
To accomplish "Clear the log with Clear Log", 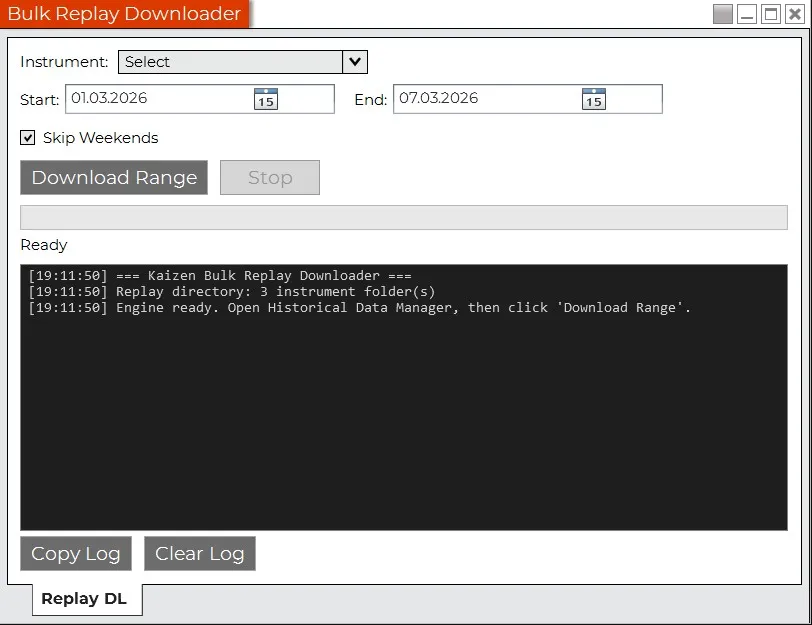I will click(x=200, y=554).
